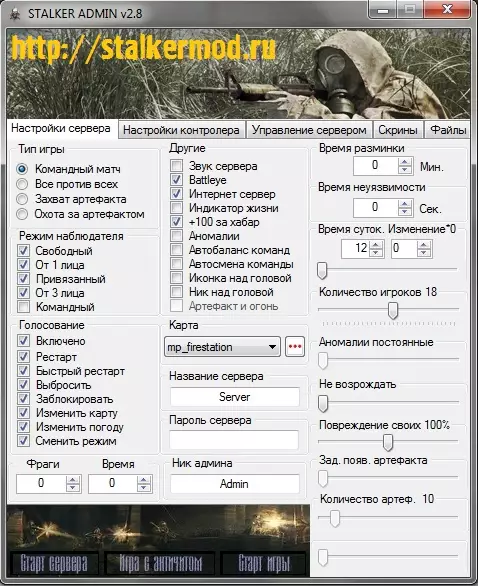478x586 pixels.
Task: Open Управление сервером tab
Action: tap(309, 130)
